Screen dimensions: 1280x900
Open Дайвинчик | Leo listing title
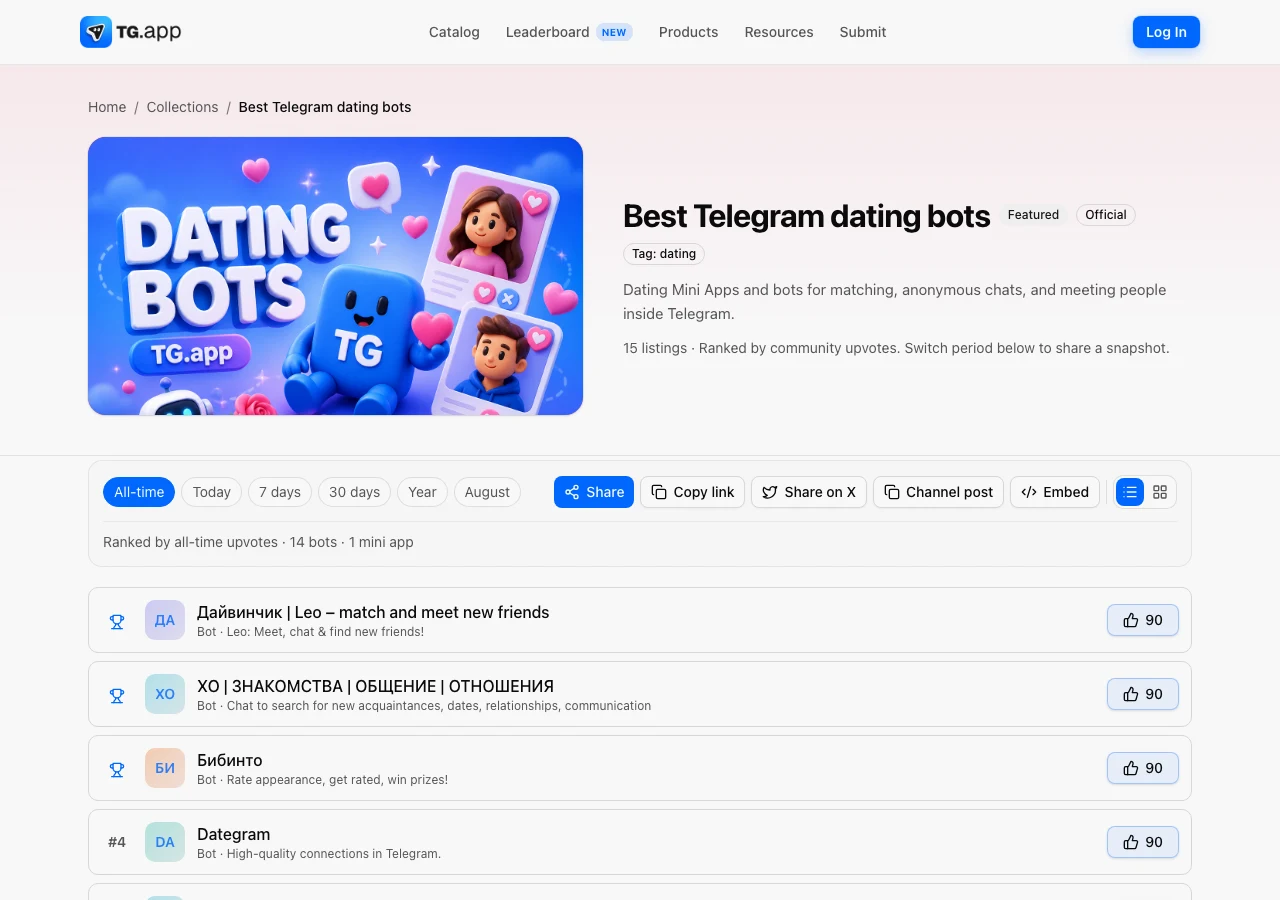pos(373,612)
